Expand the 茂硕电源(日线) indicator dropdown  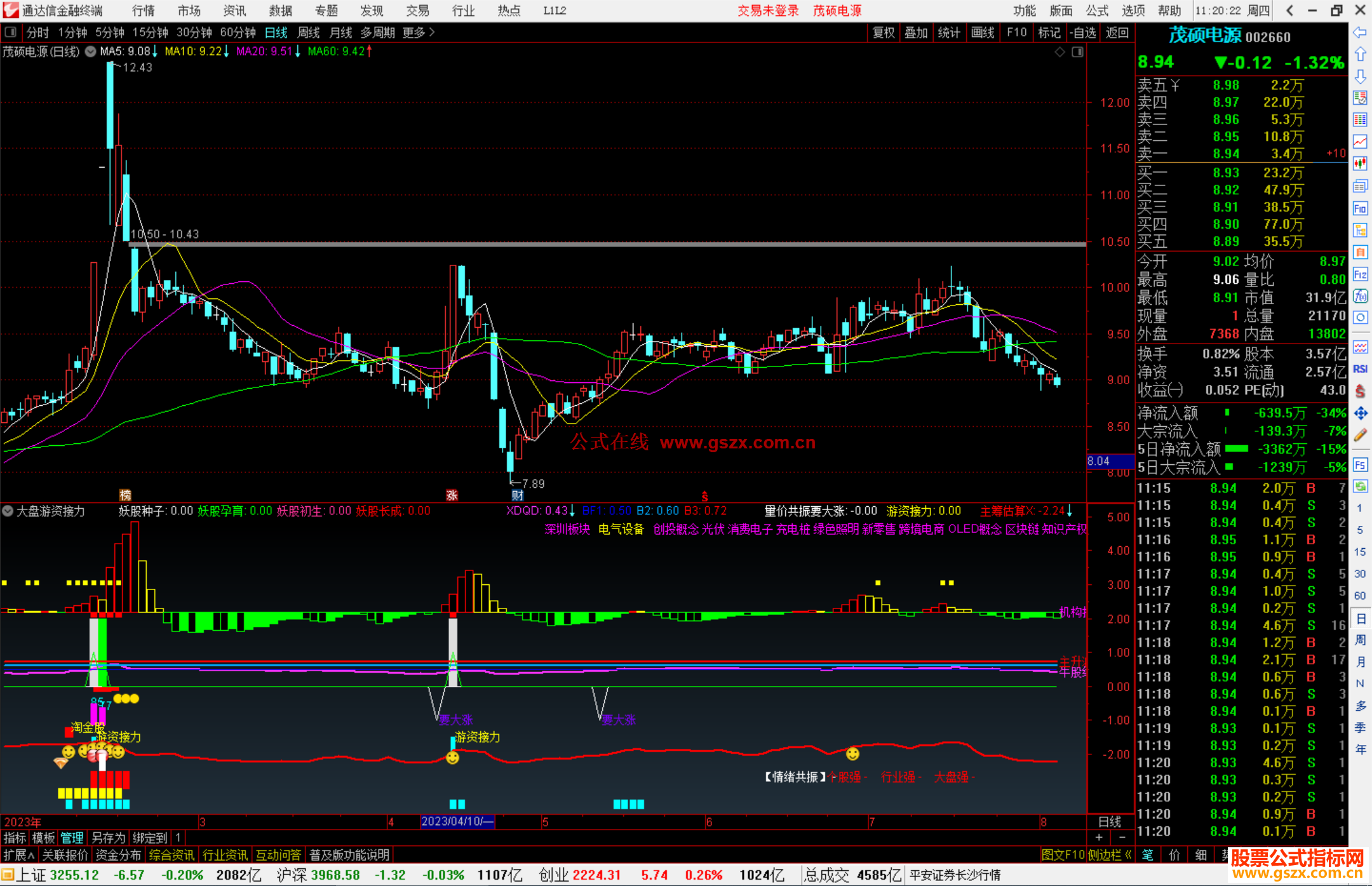[91, 51]
